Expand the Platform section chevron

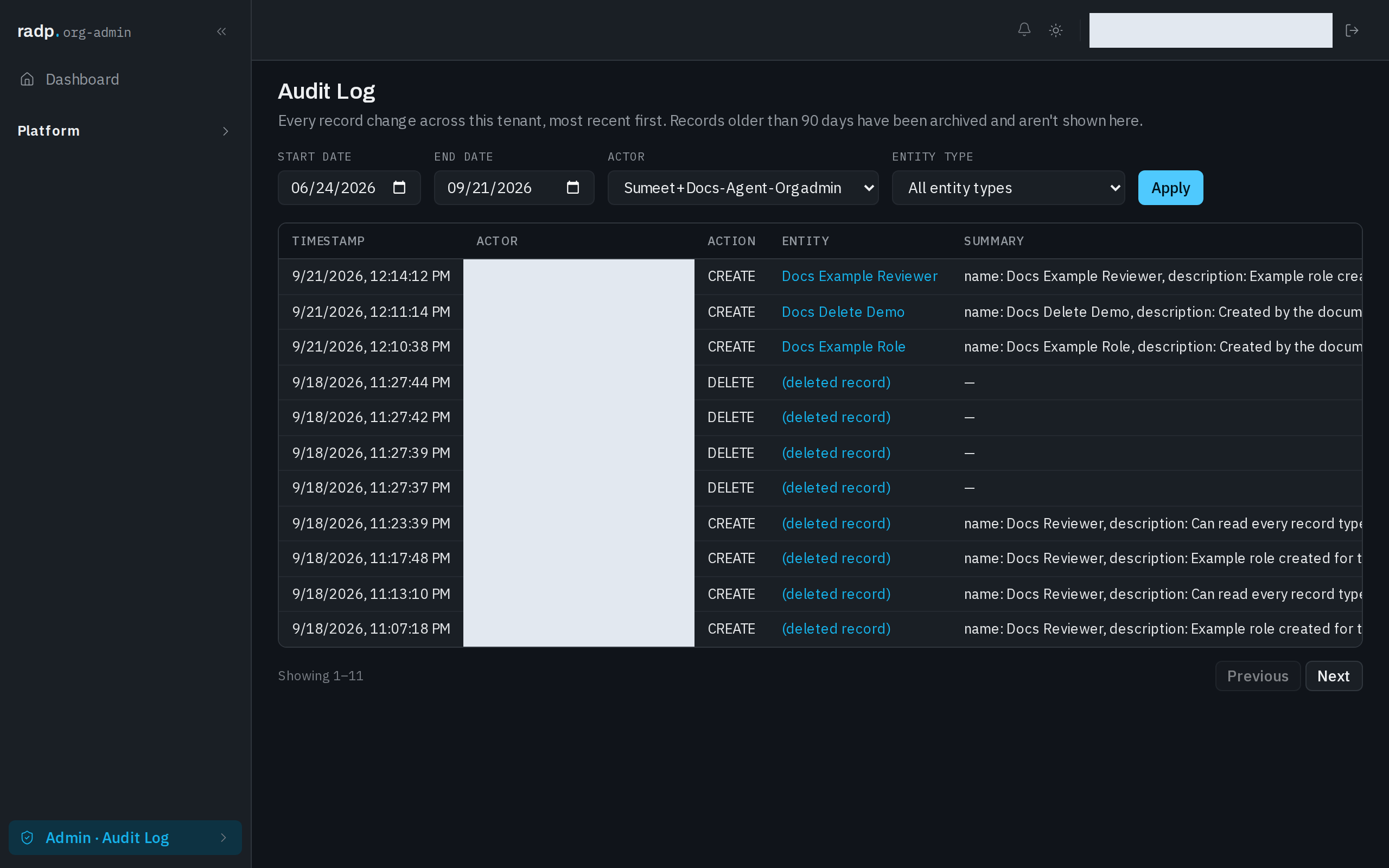click(x=226, y=131)
